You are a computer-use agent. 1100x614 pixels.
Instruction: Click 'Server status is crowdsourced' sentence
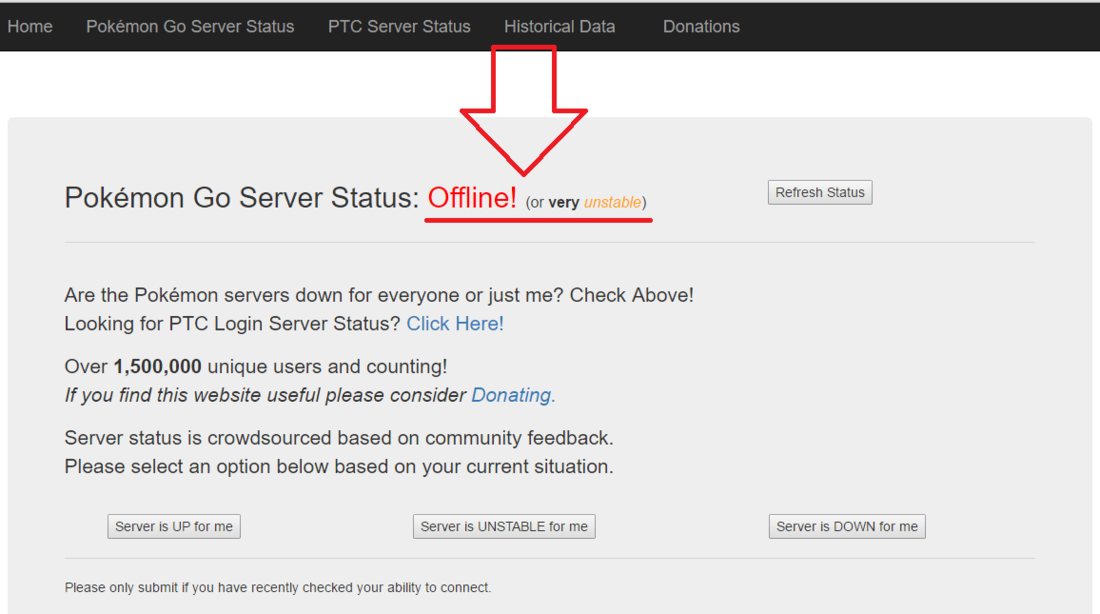point(339,438)
